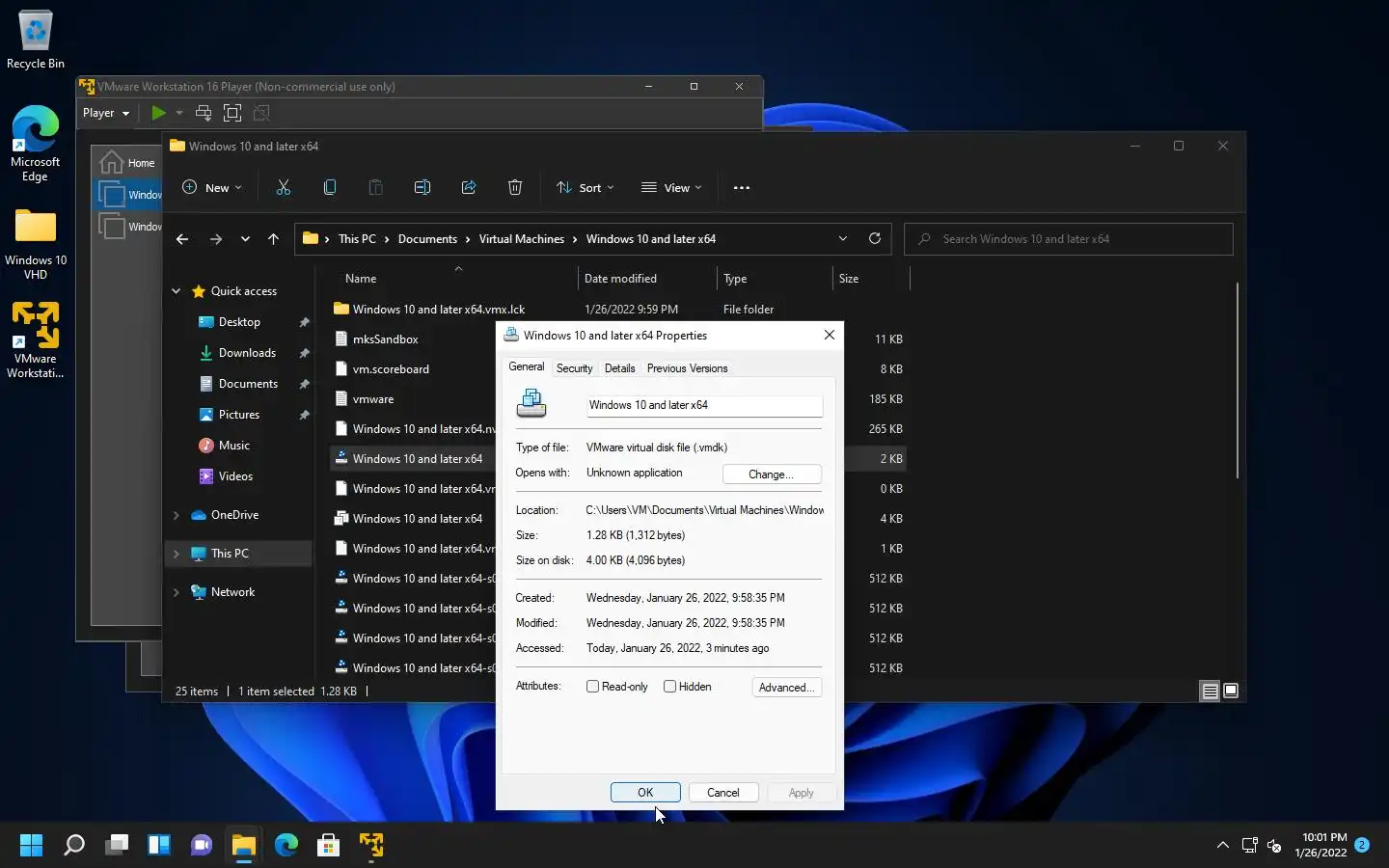Go up one folder level arrow

point(273,239)
